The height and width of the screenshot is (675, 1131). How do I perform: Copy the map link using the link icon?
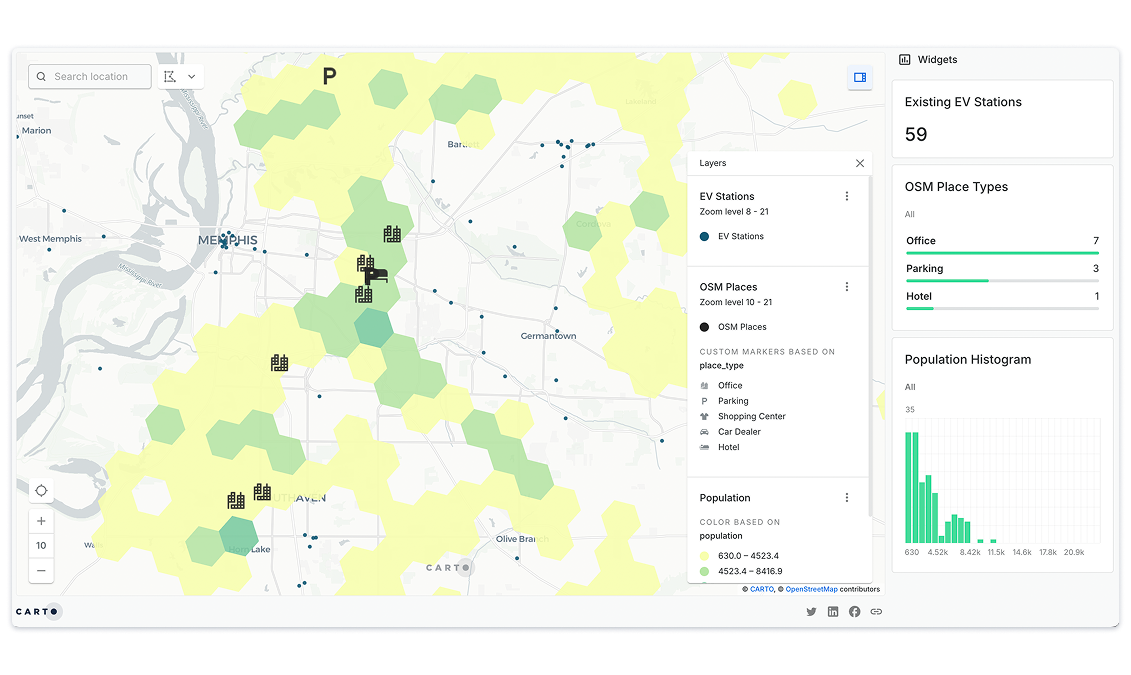pos(876,611)
